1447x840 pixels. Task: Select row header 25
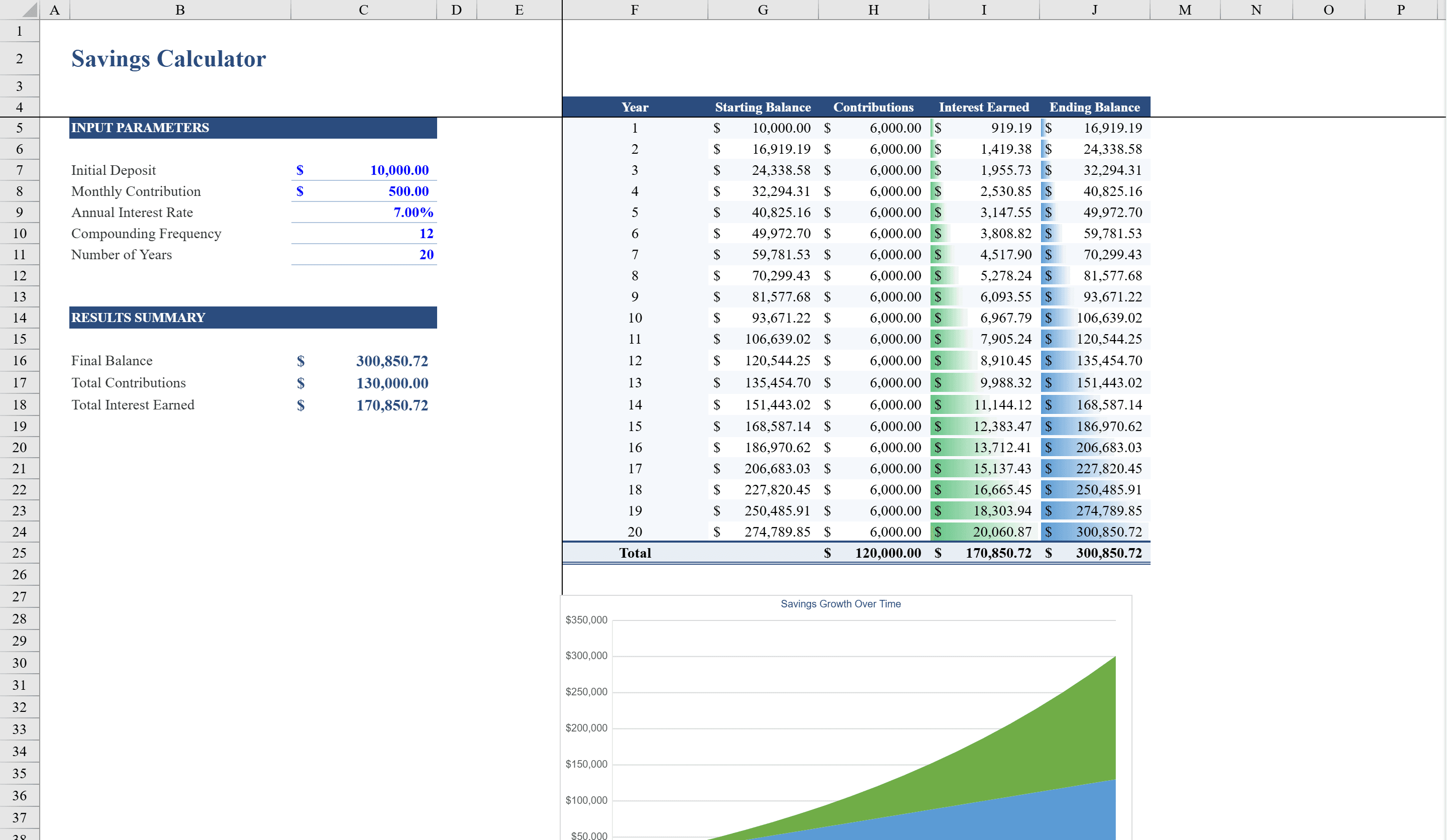point(19,553)
